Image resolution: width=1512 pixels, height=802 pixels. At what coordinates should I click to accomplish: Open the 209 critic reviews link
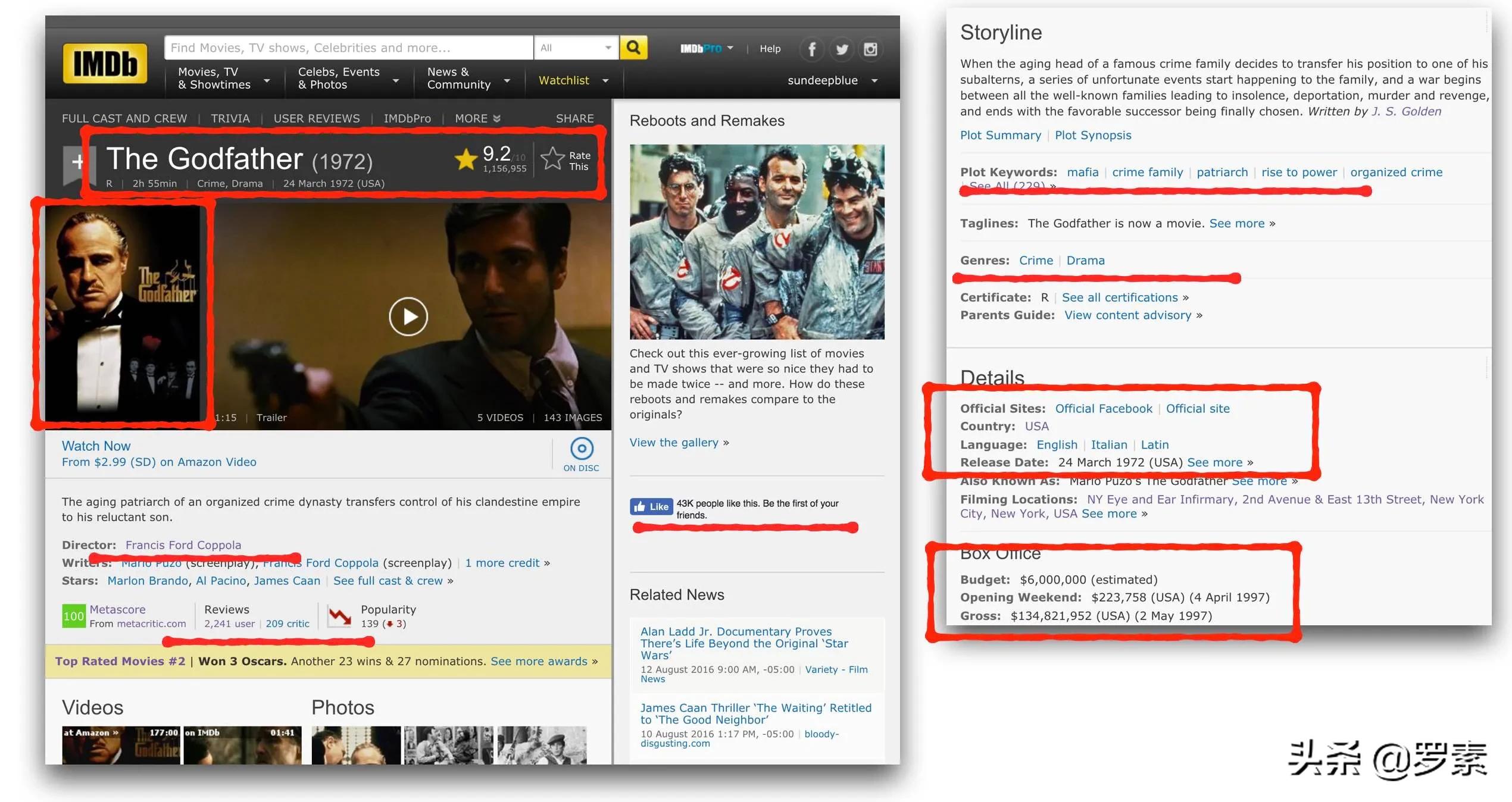coord(288,624)
